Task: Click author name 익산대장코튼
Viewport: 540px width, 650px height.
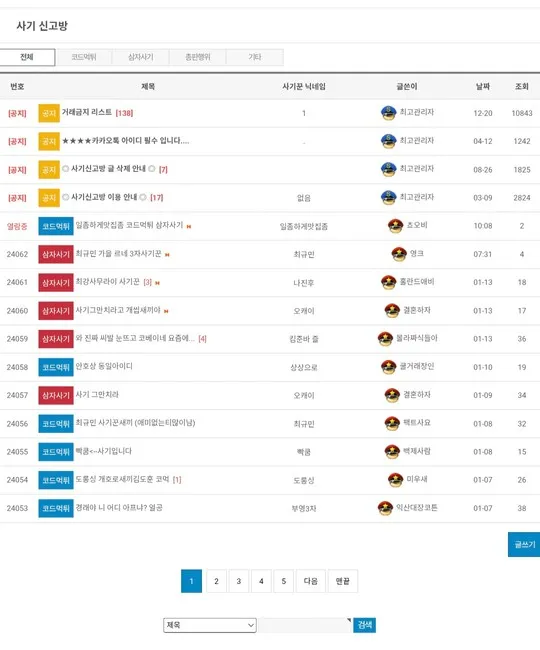Action: [x=417, y=507]
